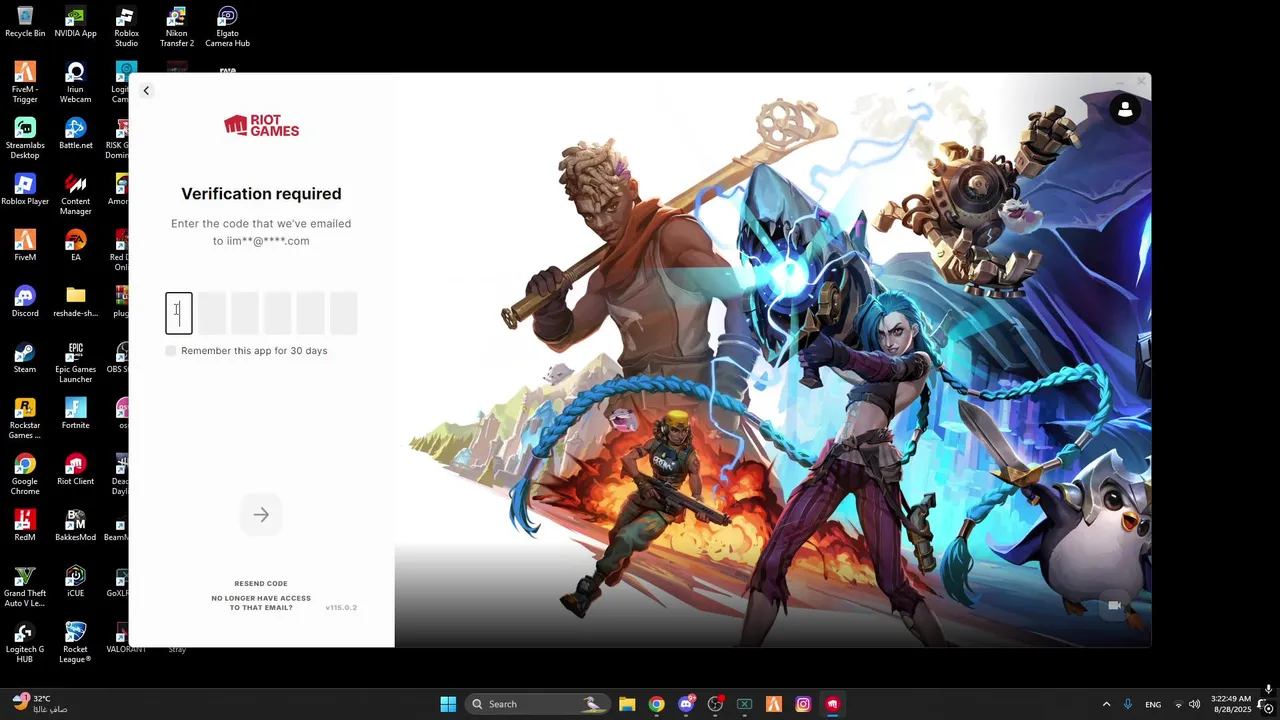Open Chrome from the taskbar
Image resolution: width=1280 pixels, height=720 pixels.
(x=656, y=704)
